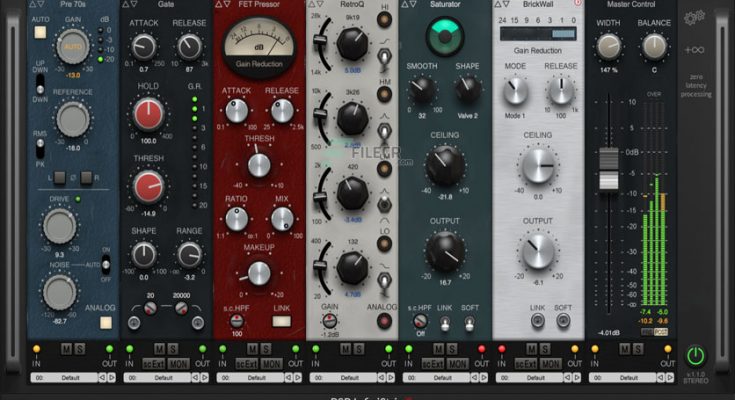Toggle the FET Pressor LINK button

pyautogui.click(x=282, y=321)
